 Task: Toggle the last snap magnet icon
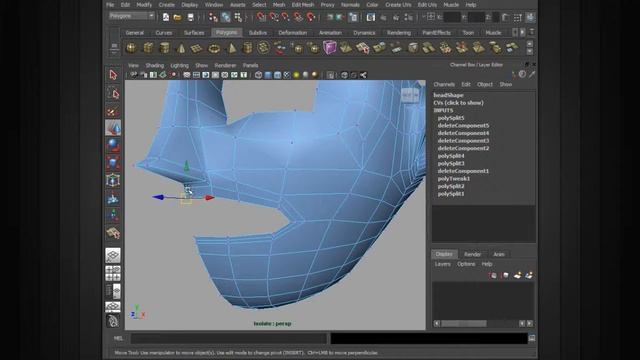311,17
